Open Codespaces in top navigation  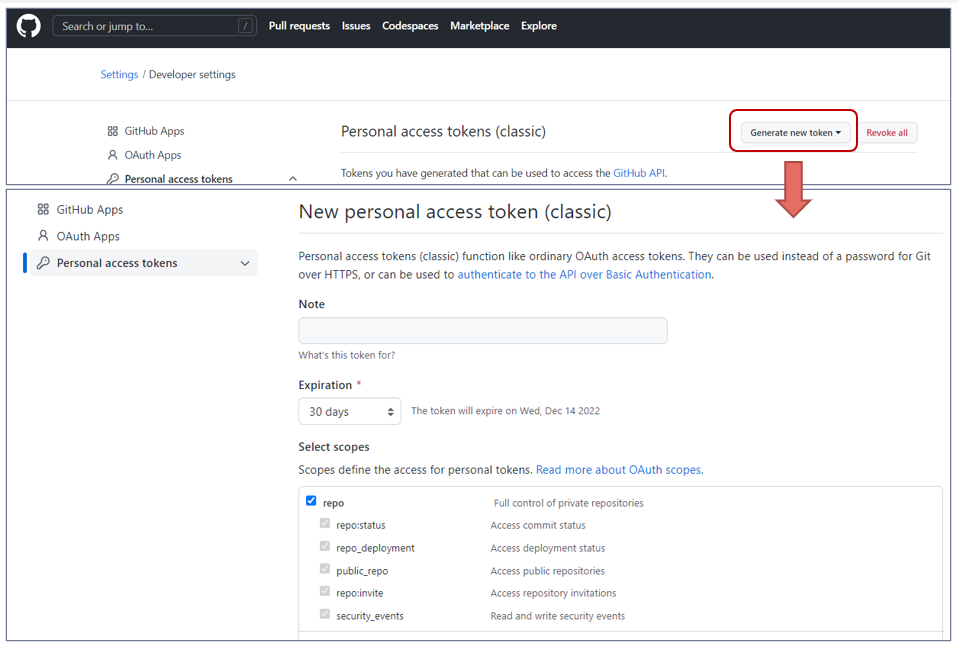[x=410, y=26]
